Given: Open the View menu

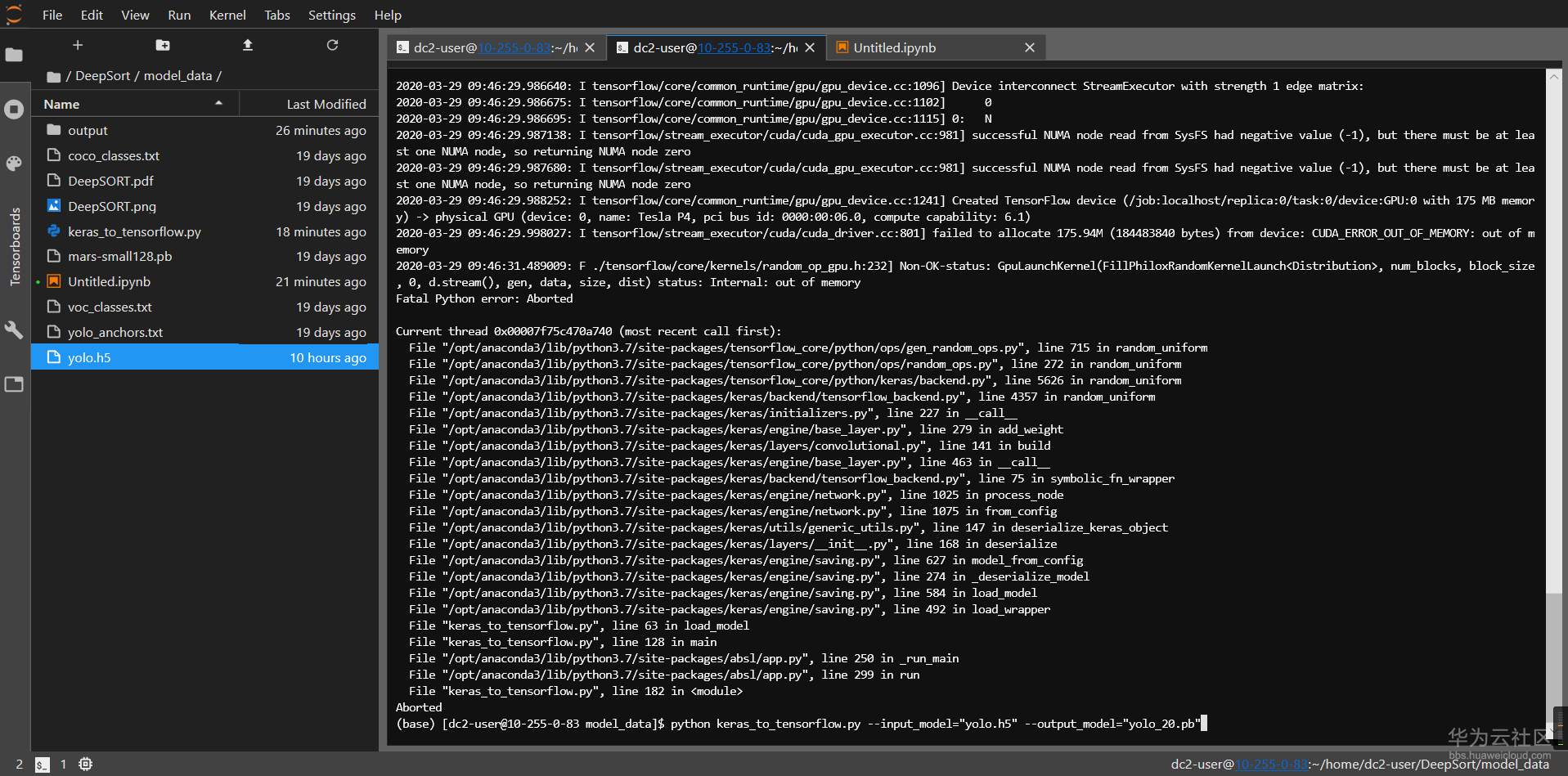Looking at the screenshot, I should pos(135,15).
